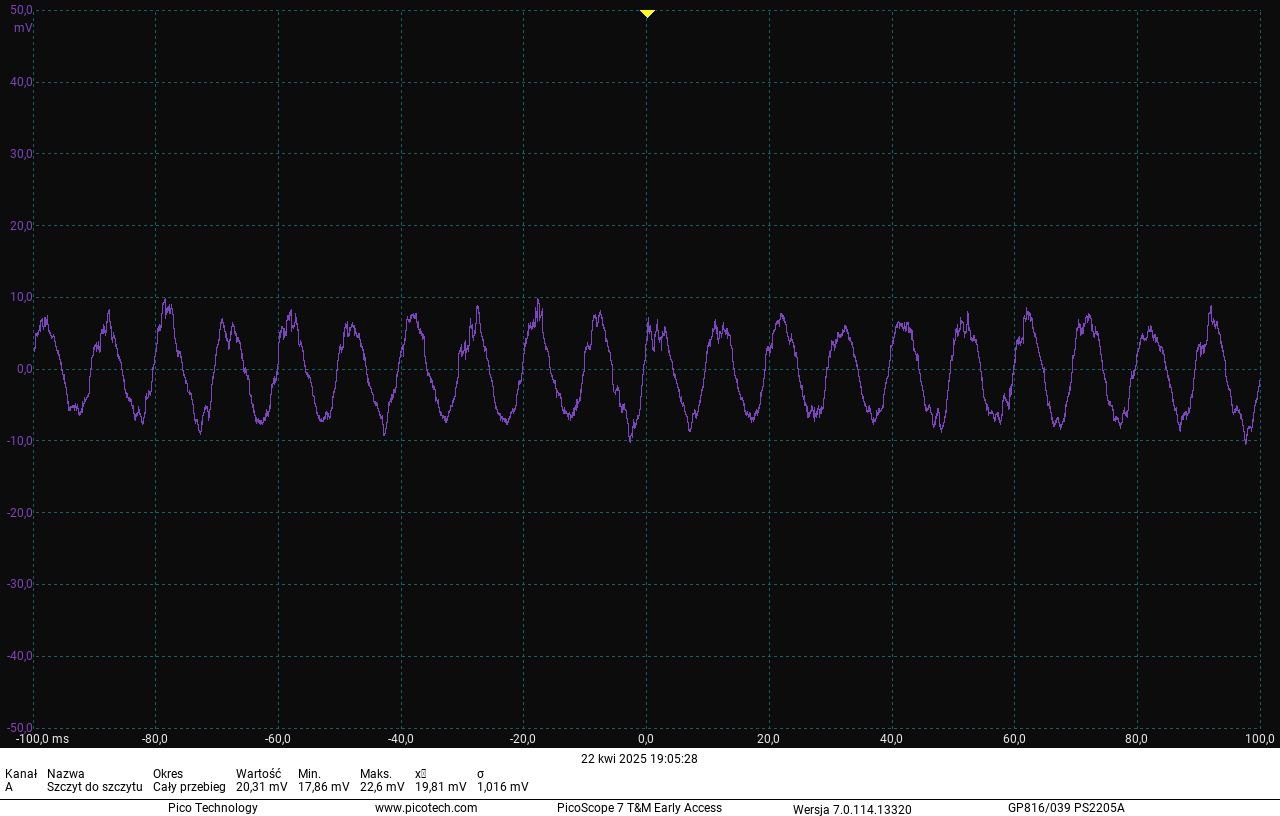Click the Pico Technology footer text
The width and height of the screenshot is (1280, 816).
point(213,808)
